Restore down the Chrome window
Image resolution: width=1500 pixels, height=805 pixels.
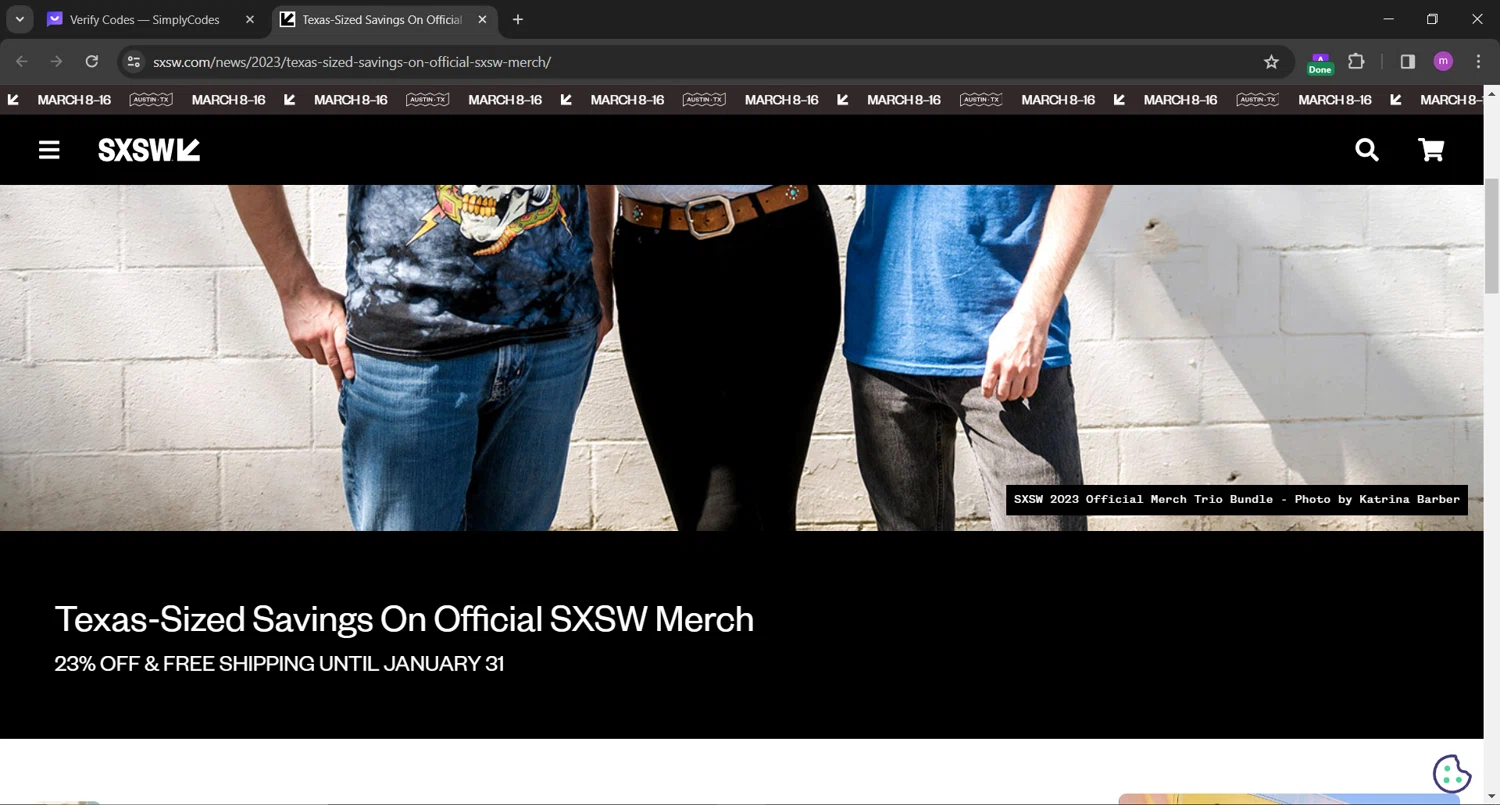coord(1432,19)
